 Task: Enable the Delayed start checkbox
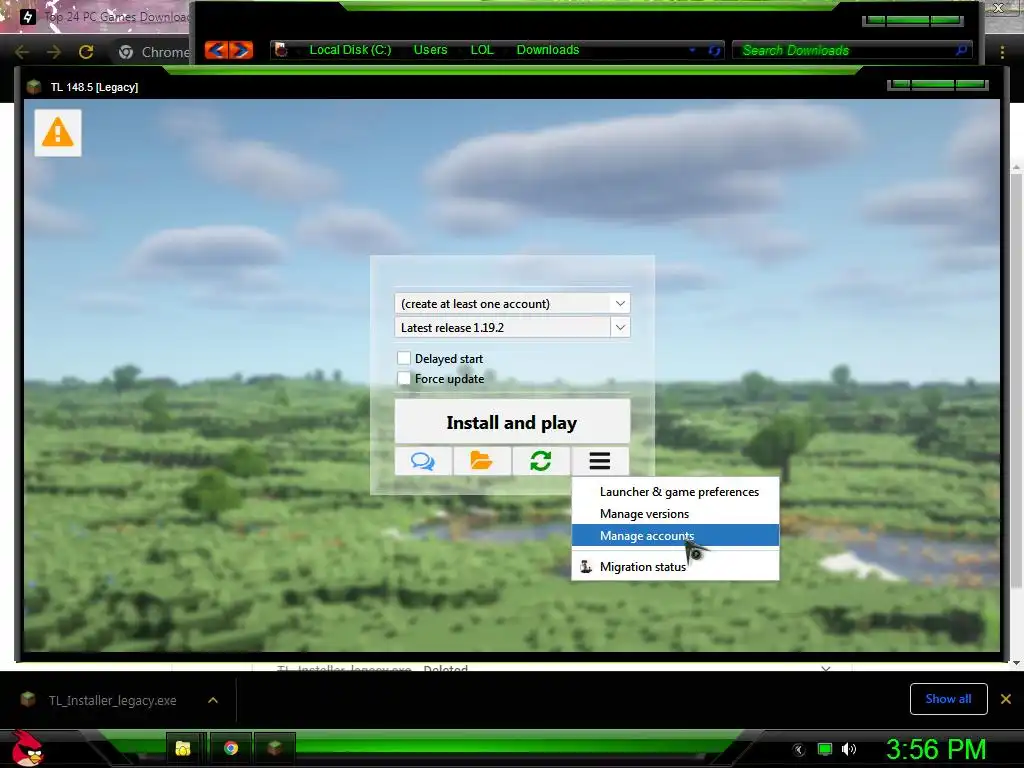404,358
